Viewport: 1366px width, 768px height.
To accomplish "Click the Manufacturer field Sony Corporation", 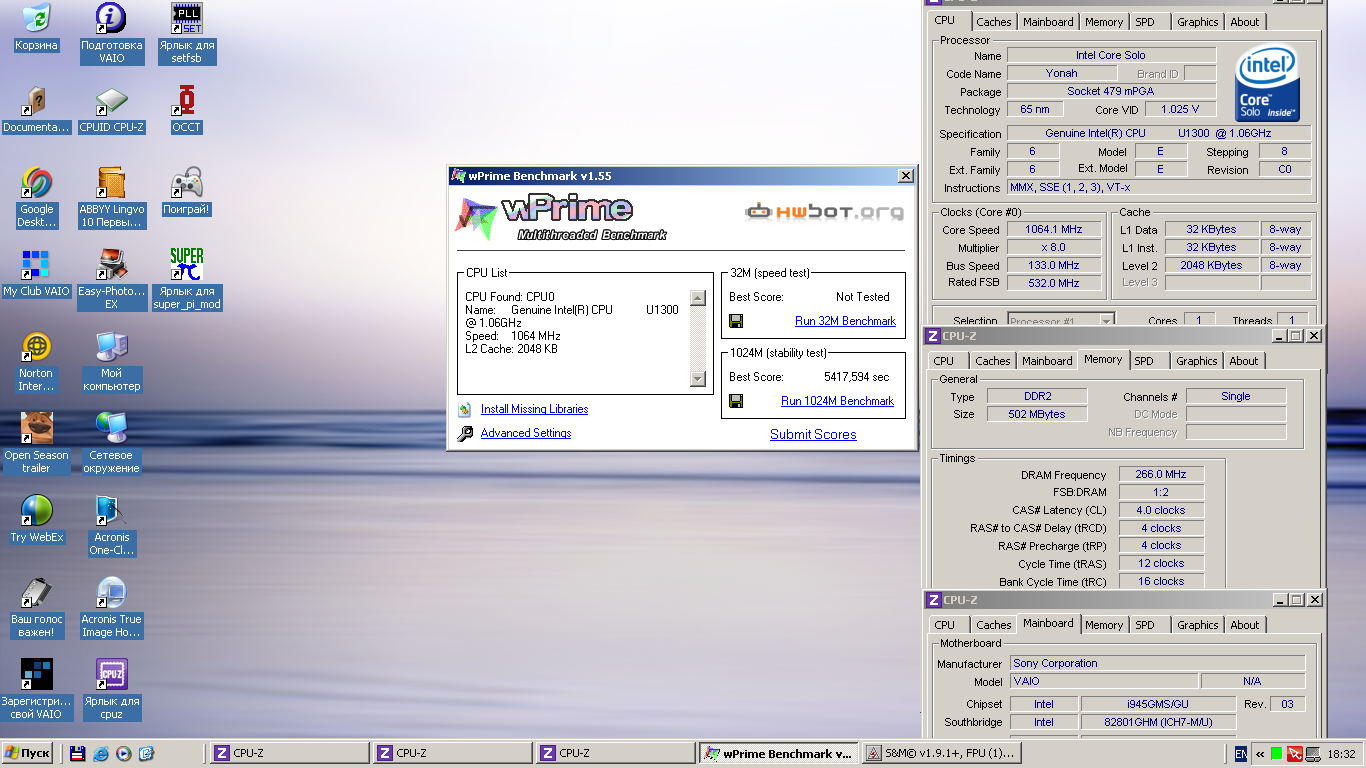I will click(1158, 663).
